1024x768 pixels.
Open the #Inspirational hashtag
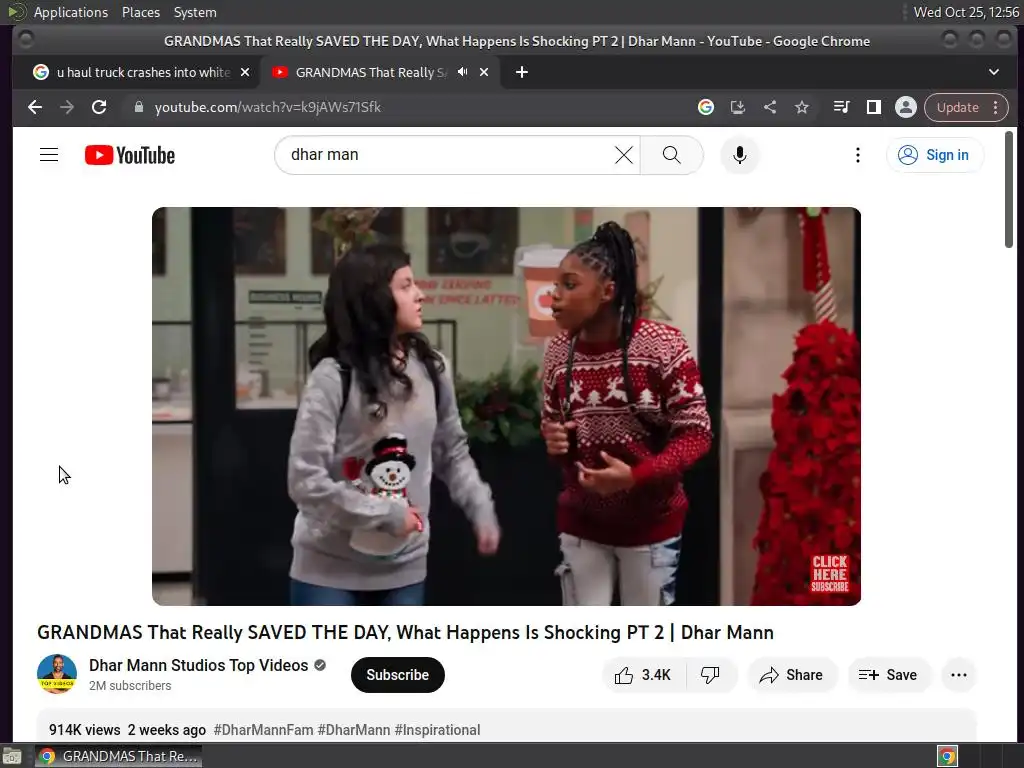click(437, 730)
